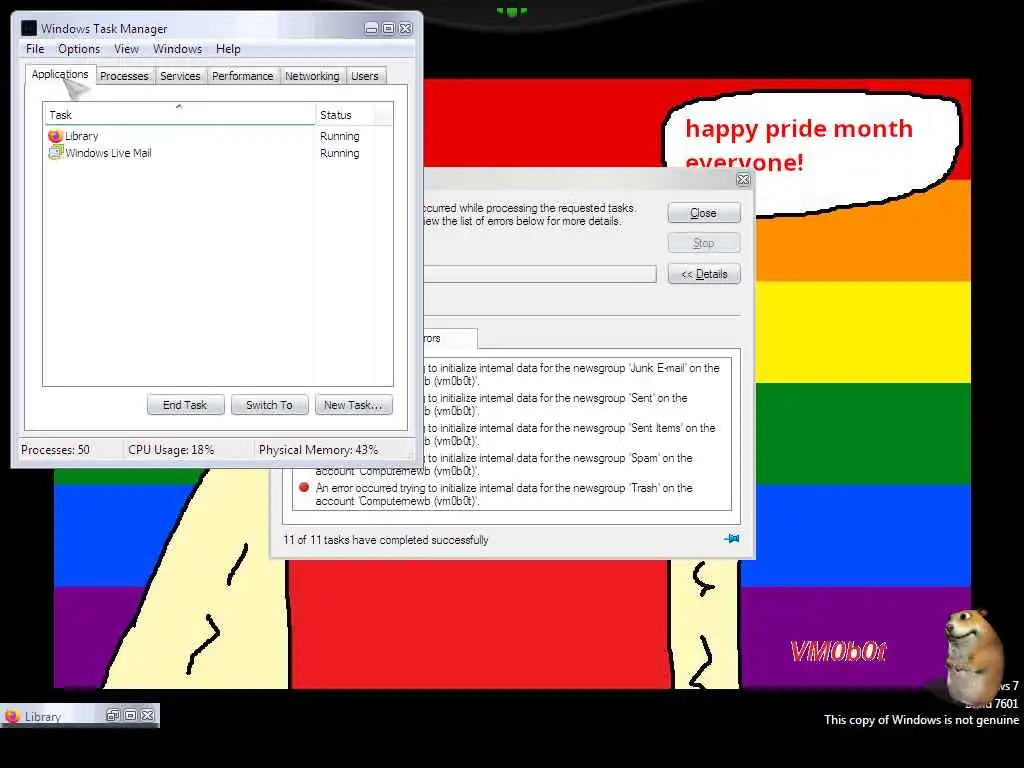Screen dimensions: 1024x768
Task: Close the Windows Task Manager window
Action: [x=406, y=28]
